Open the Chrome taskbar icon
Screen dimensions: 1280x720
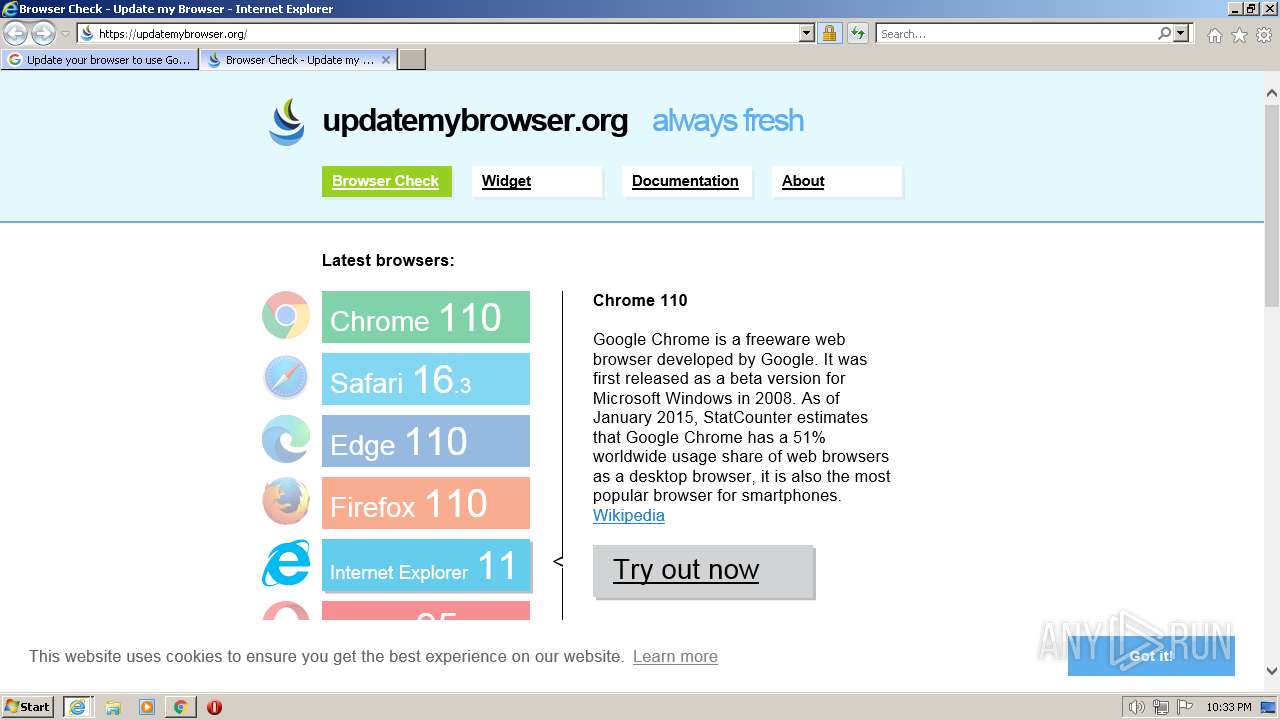click(x=181, y=707)
